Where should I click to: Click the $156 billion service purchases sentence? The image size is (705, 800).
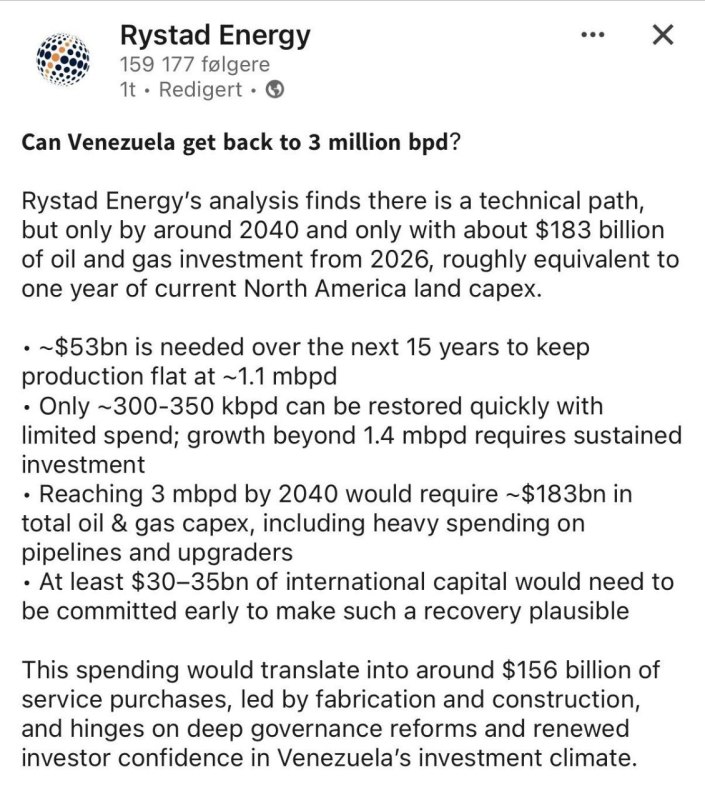tap(340, 670)
